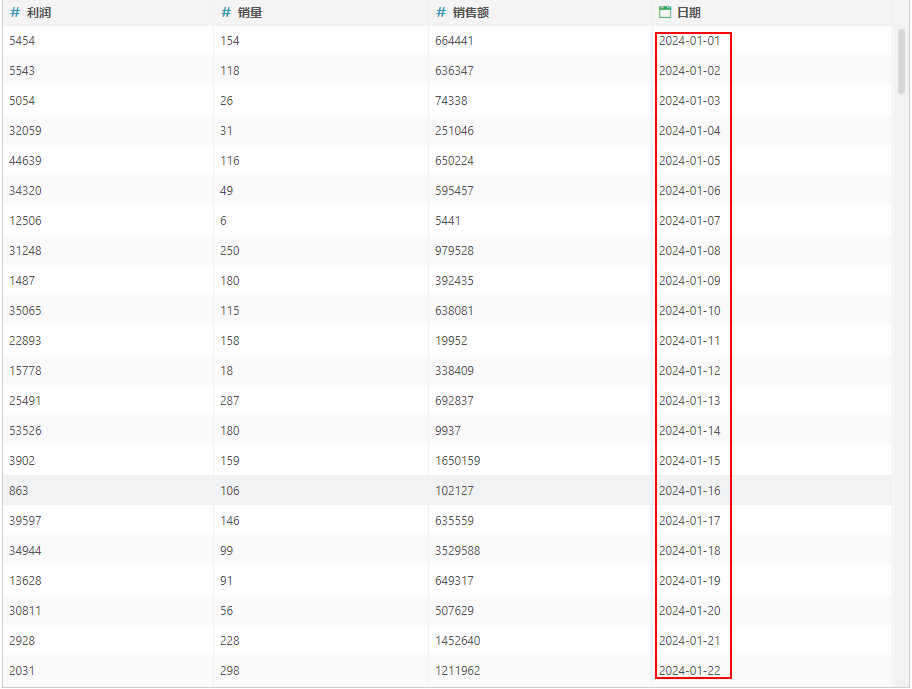Click the date cell 2024-01-10
The height and width of the screenshot is (689, 912).
tap(690, 310)
